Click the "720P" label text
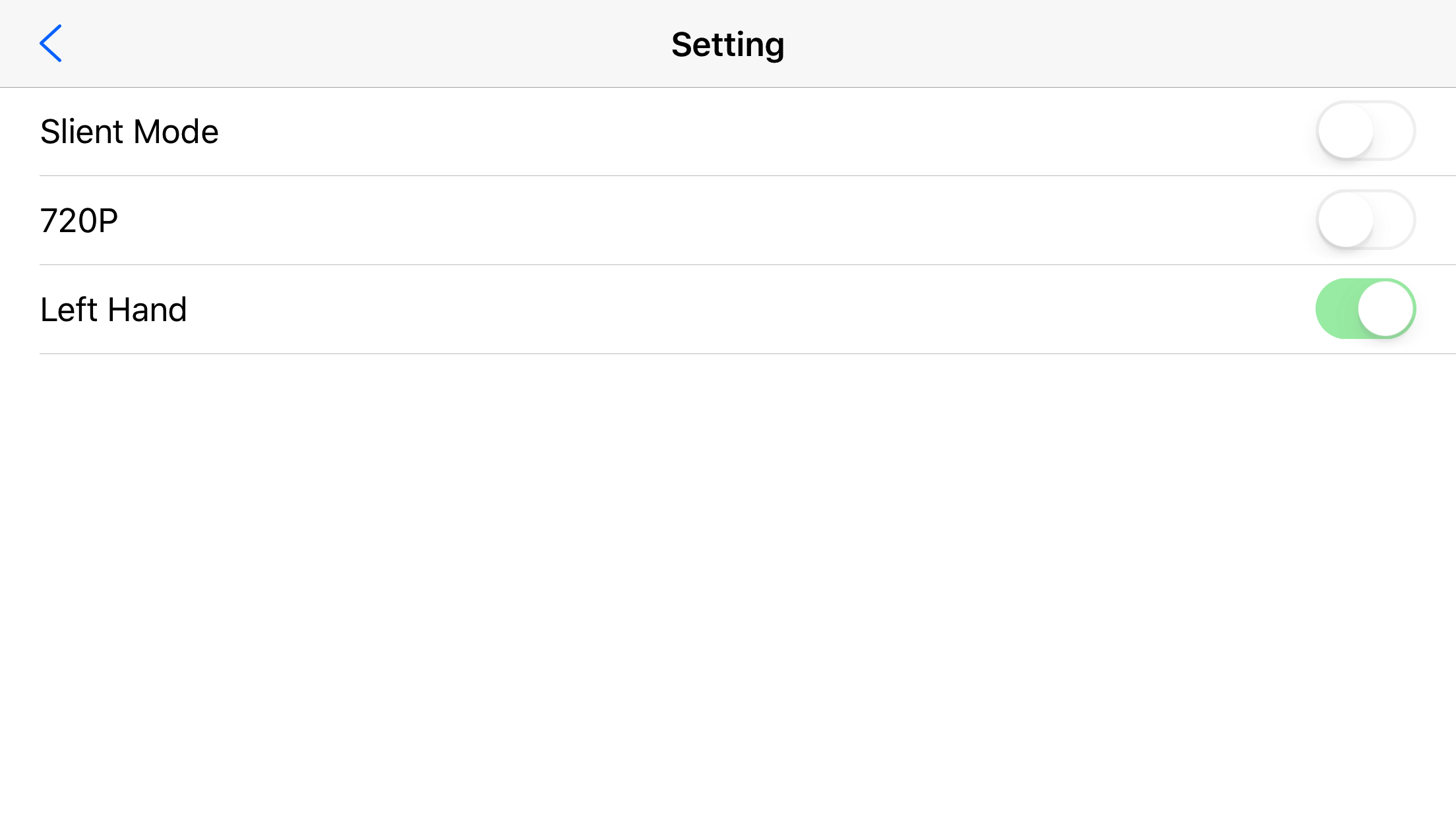Screen dimensions: 1456x819 click(79, 220)
